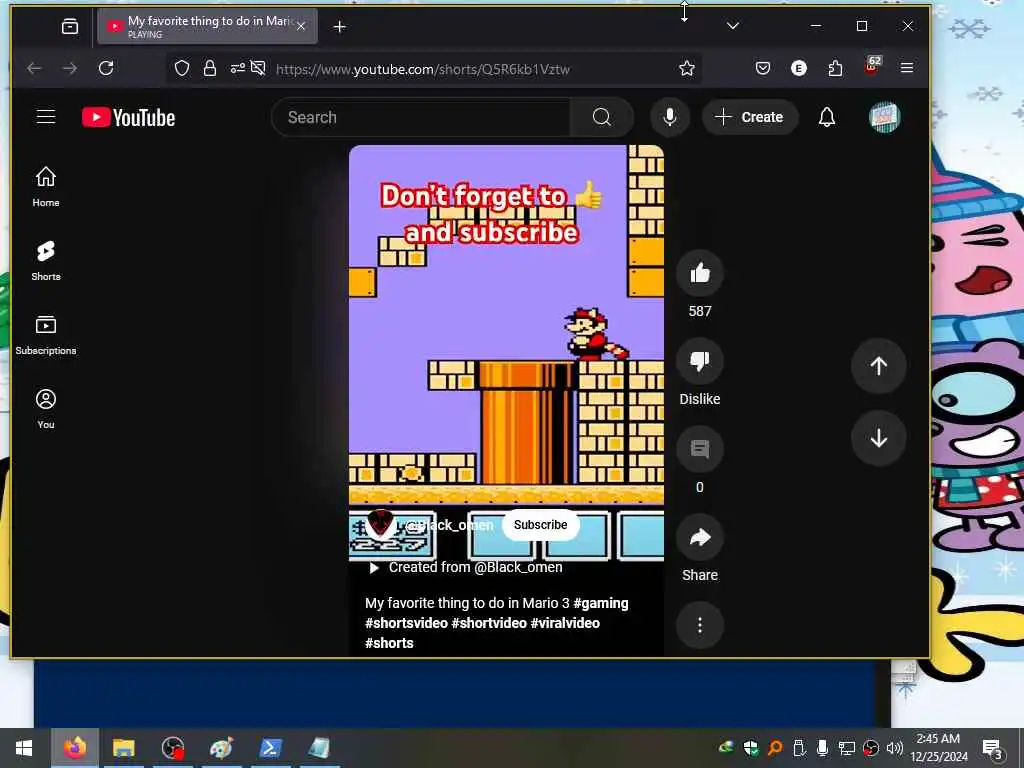1024x768 pixels.
Task: Reload the current page
Action: click(x=106, y=68)
